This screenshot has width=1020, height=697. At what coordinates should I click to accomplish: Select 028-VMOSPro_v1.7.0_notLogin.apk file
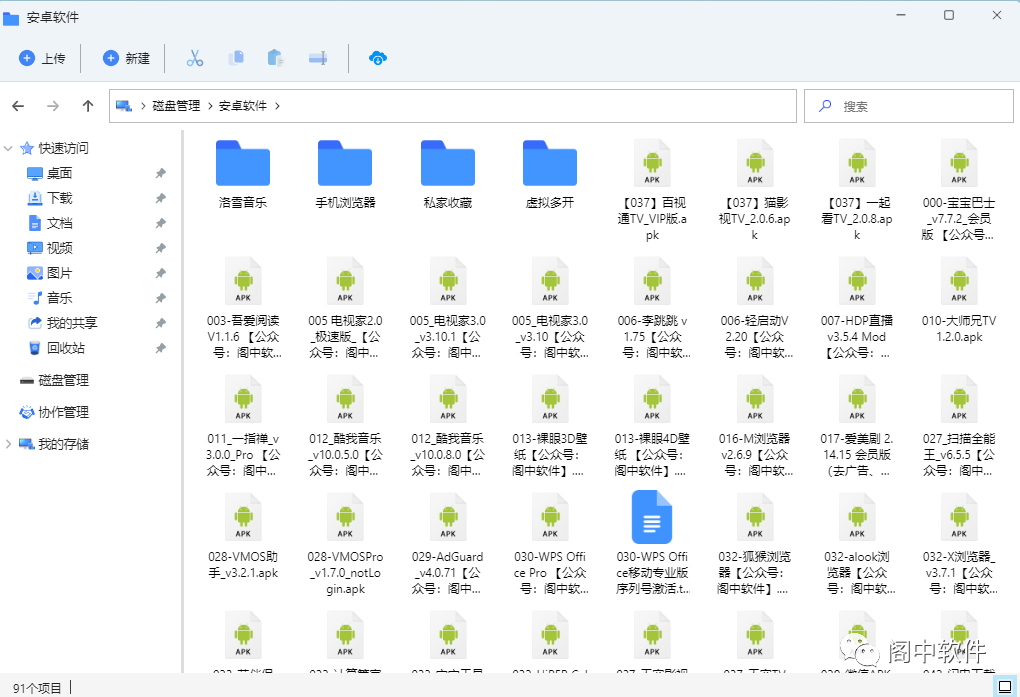(x=345, y=545)
